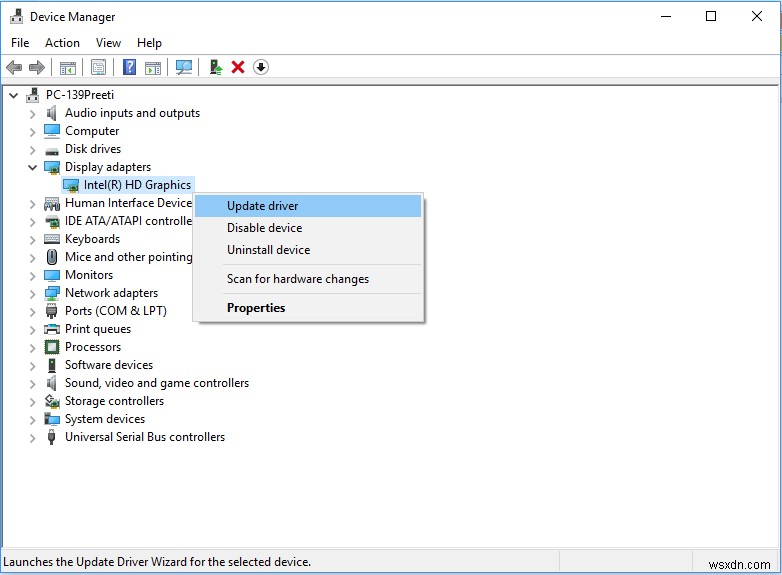This screenshot has width=782, height=575.
Task: Click the Network adapters icon
Action: tap(52, 293)
